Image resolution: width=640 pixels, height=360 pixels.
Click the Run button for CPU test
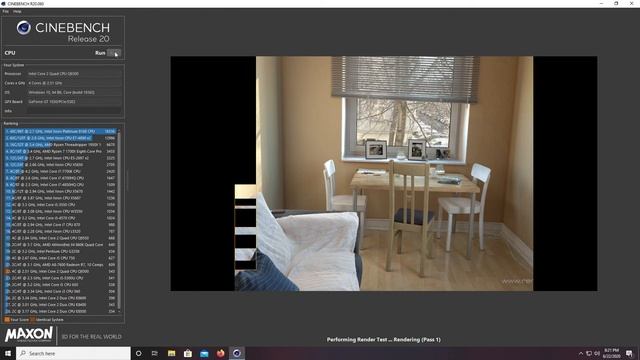pos(114,53)
